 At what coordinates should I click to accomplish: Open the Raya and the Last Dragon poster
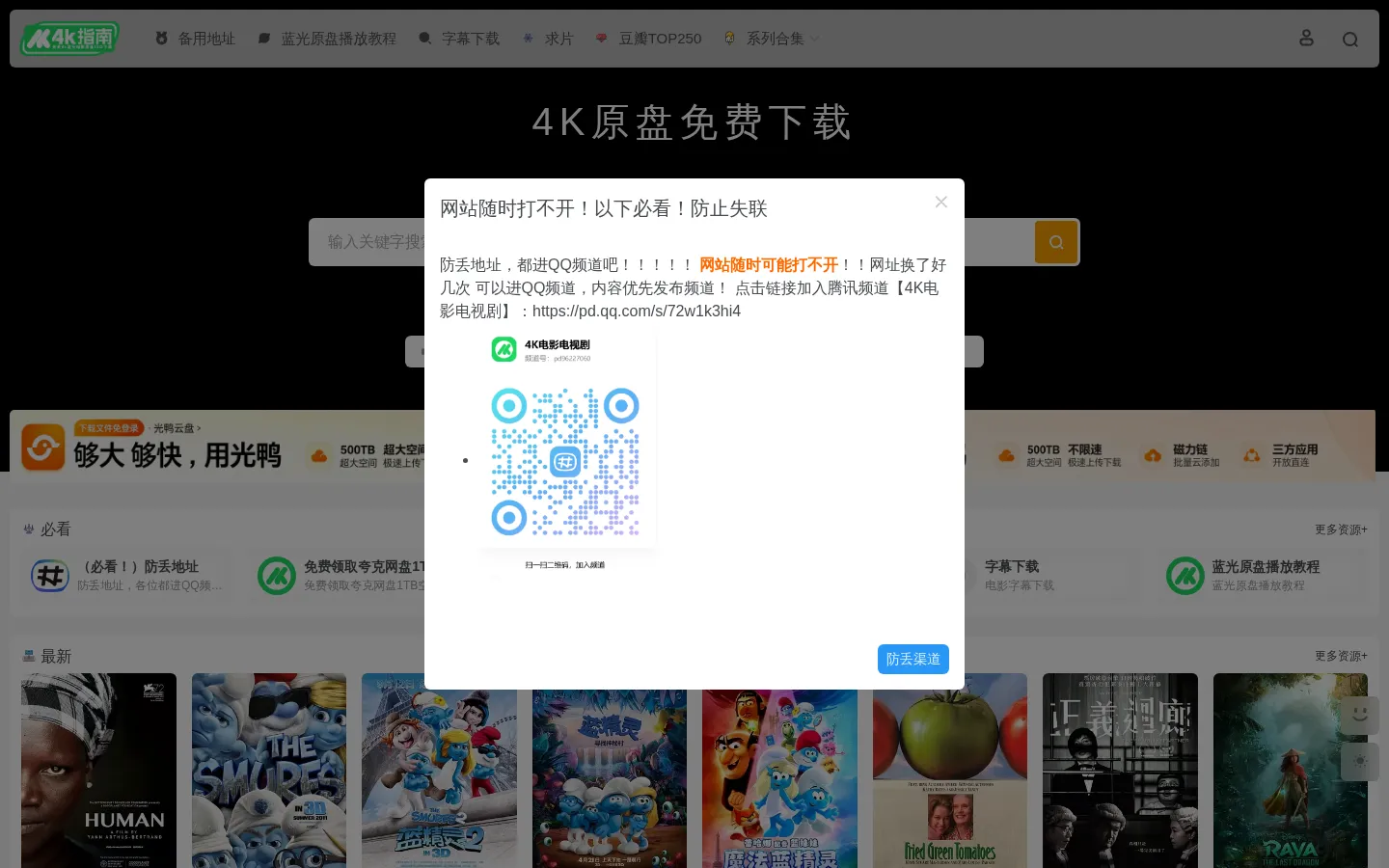(x=1291, y=771)
